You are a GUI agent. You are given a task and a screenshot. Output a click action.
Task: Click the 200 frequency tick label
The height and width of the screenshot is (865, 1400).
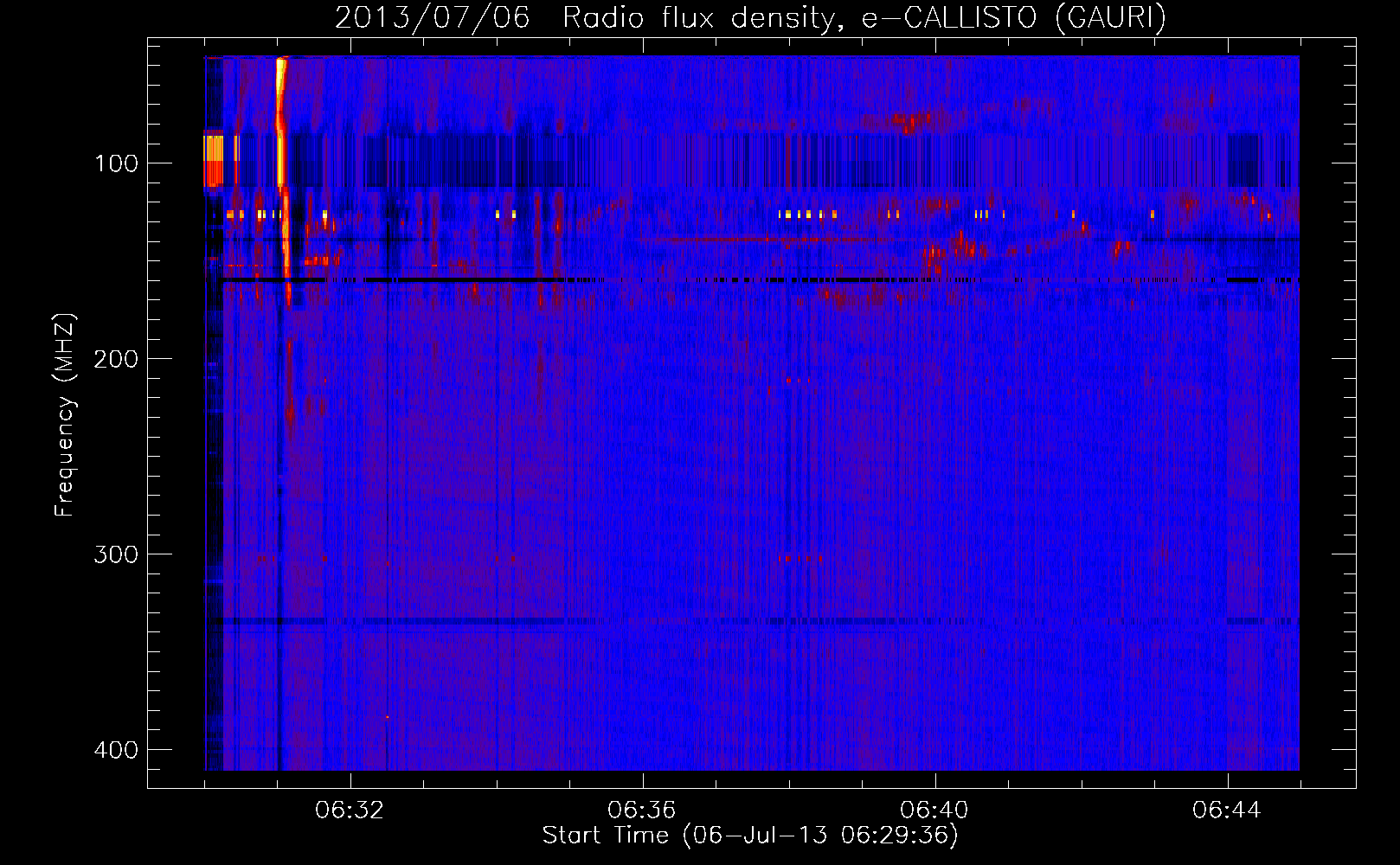click(x=116, y=359)
